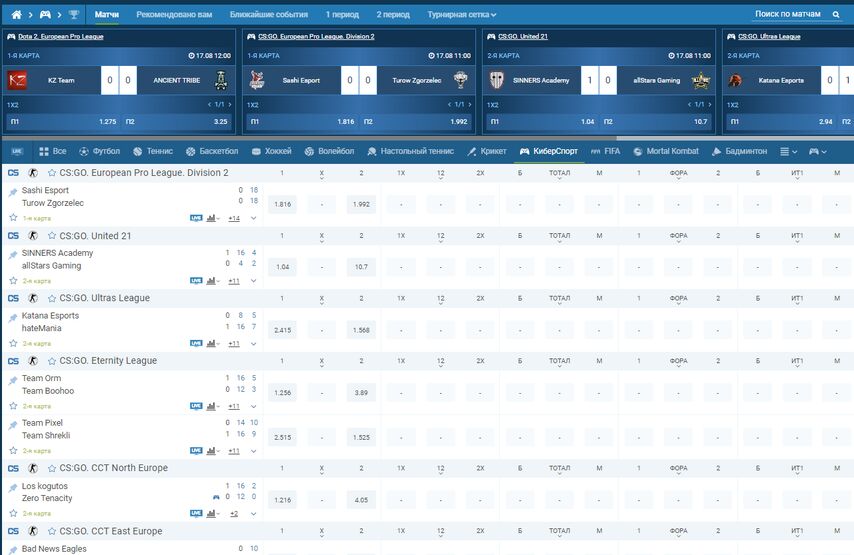This screenshot has height=555, width=854.
Task: Open the gamepad dropdown in sports bar
Action: [x=818, y=151]
